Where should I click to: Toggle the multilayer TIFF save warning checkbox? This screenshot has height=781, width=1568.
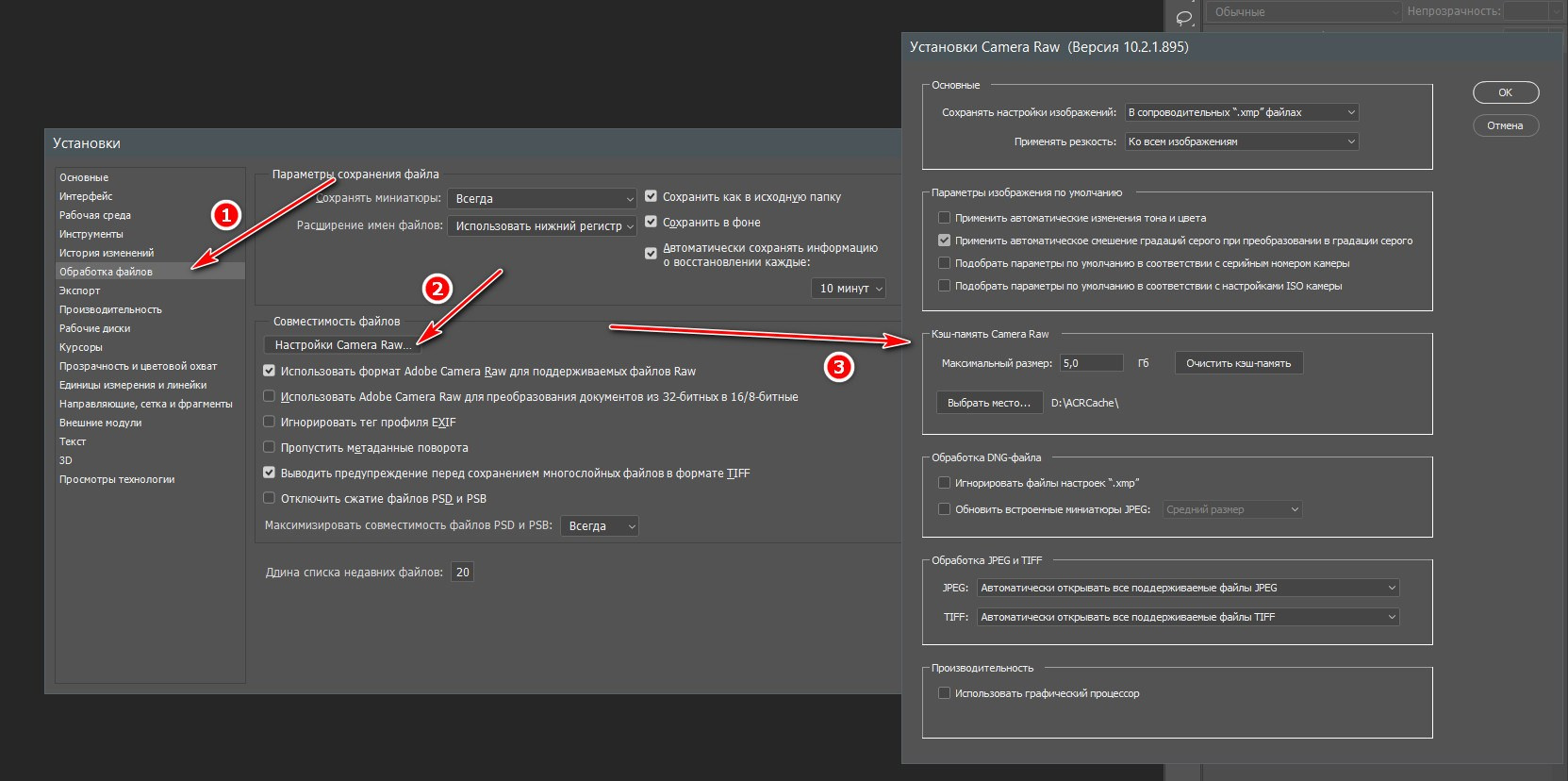[x=269, y=474]
